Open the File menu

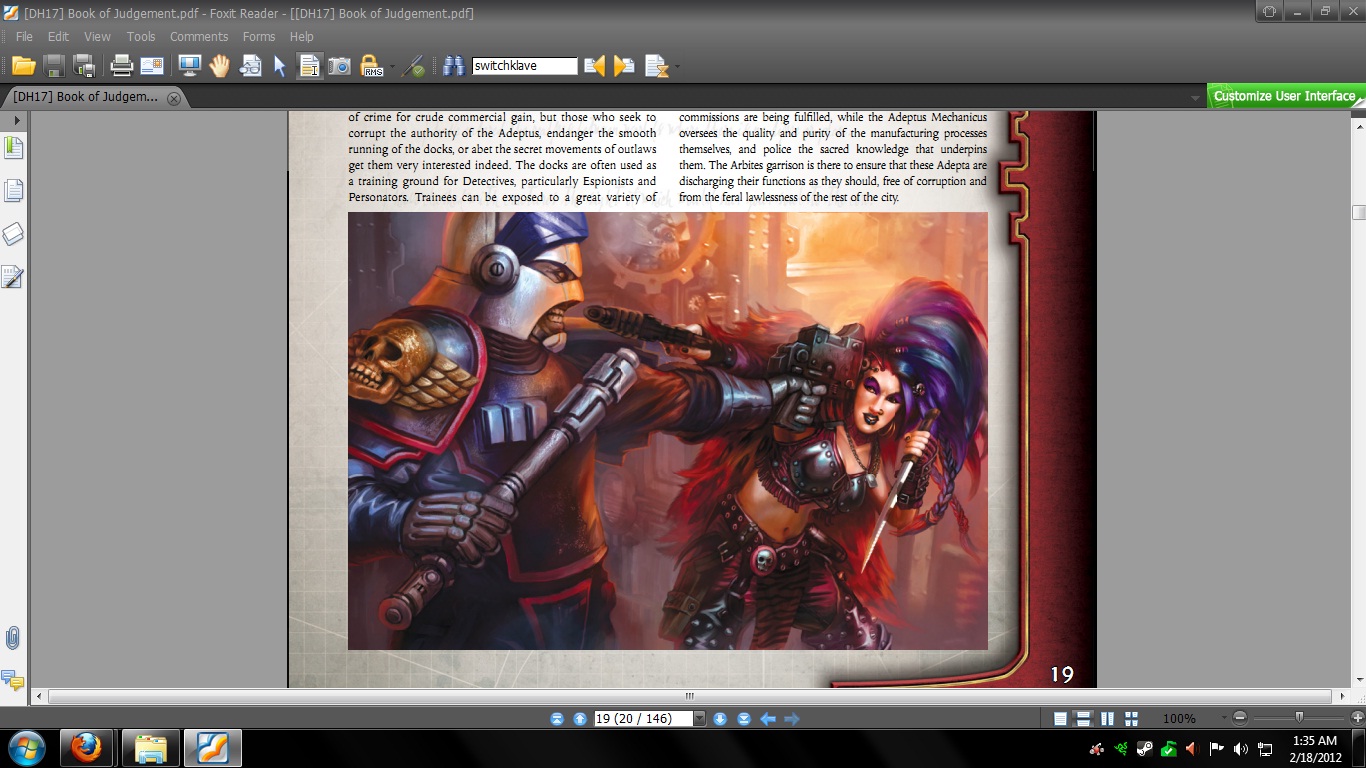24,37
